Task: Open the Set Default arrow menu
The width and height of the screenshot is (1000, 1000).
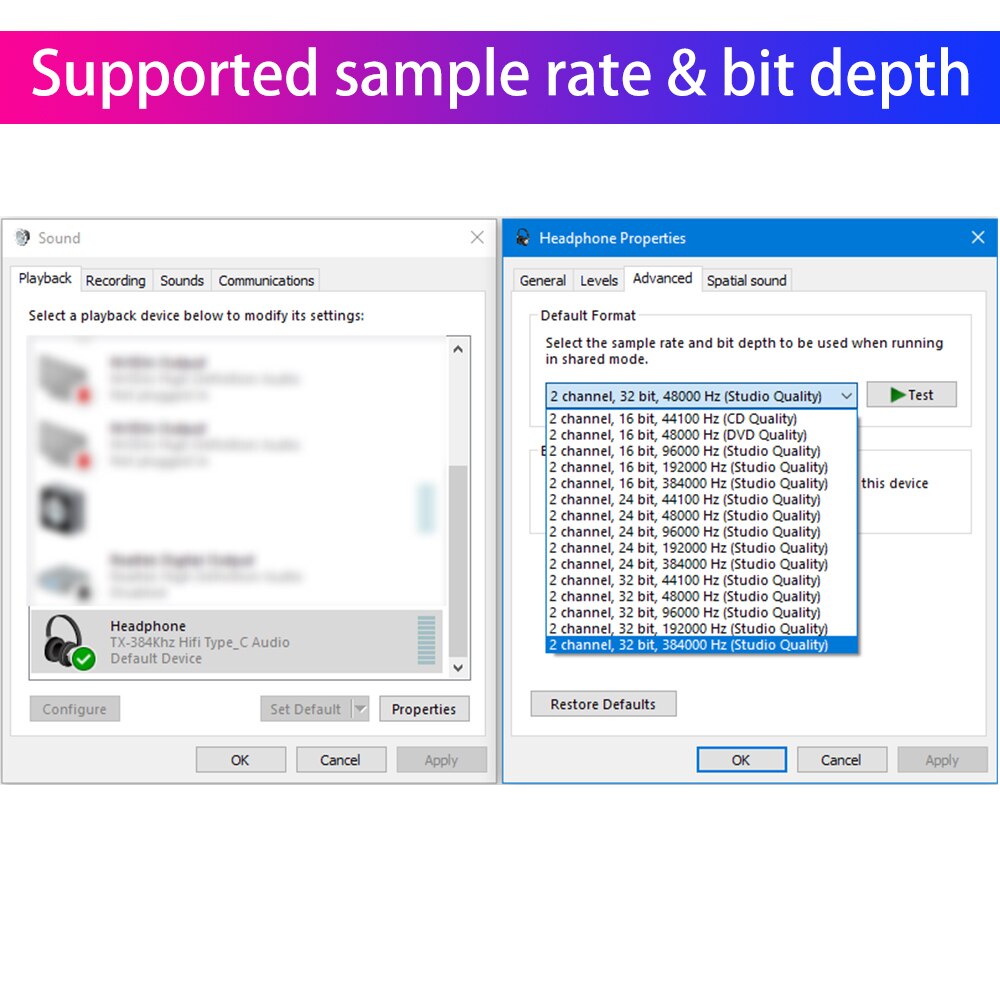Action: pos(360,709)
